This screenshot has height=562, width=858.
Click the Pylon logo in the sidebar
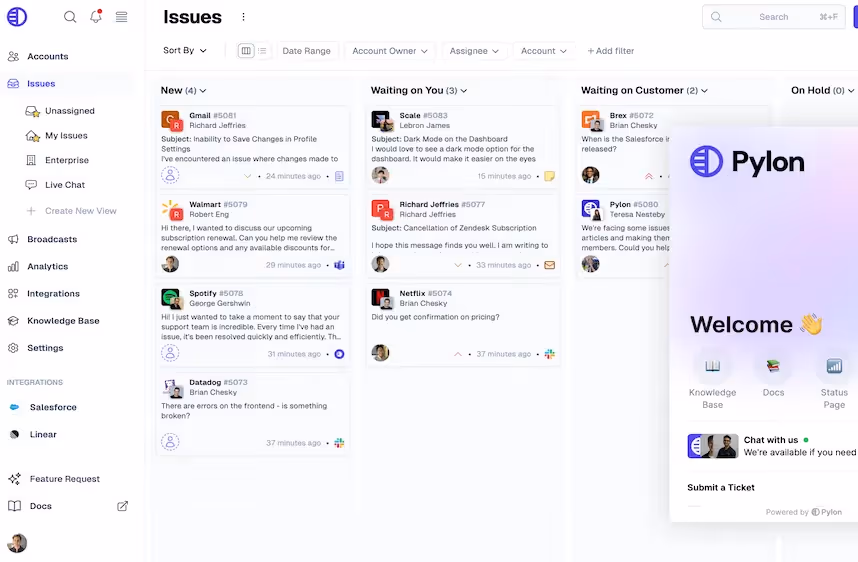pos(17,16)
